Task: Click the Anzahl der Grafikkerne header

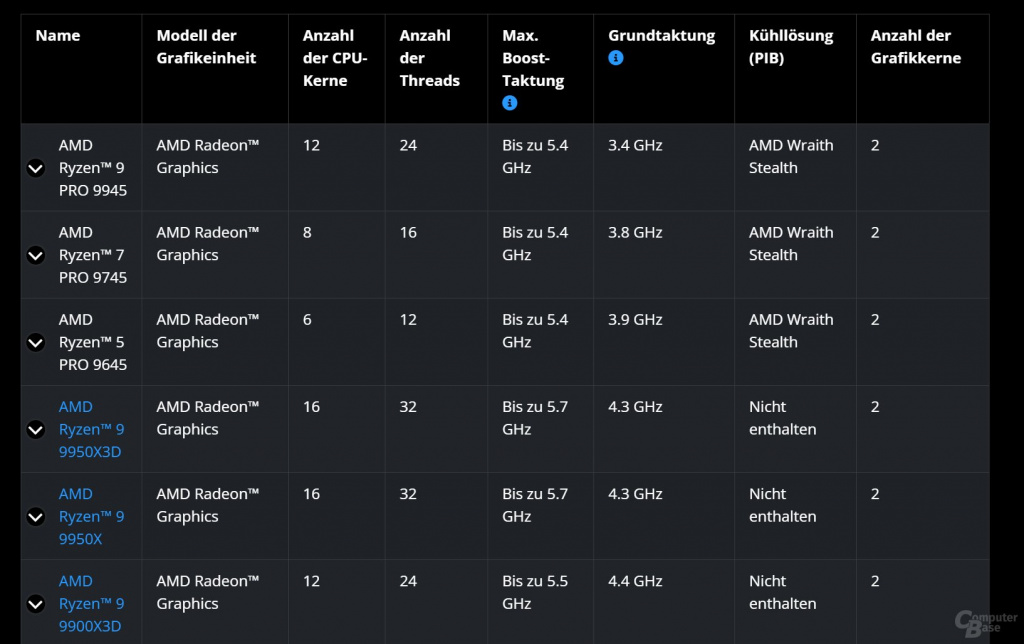Action: point(915,47)
